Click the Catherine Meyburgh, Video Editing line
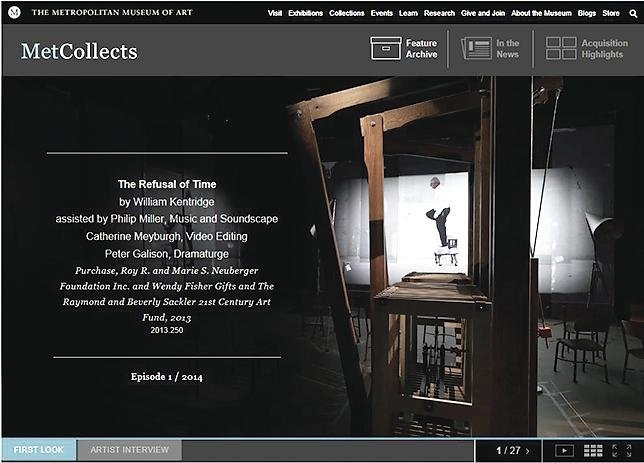Image resolution: width=644 pixels, height=463 pixels. 167,236
